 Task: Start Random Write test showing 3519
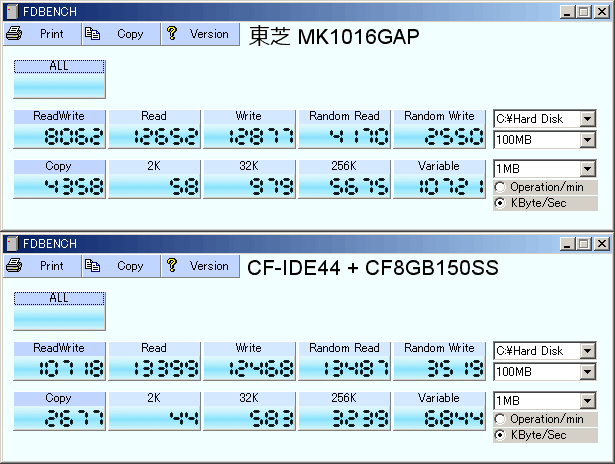pos(439,361)
